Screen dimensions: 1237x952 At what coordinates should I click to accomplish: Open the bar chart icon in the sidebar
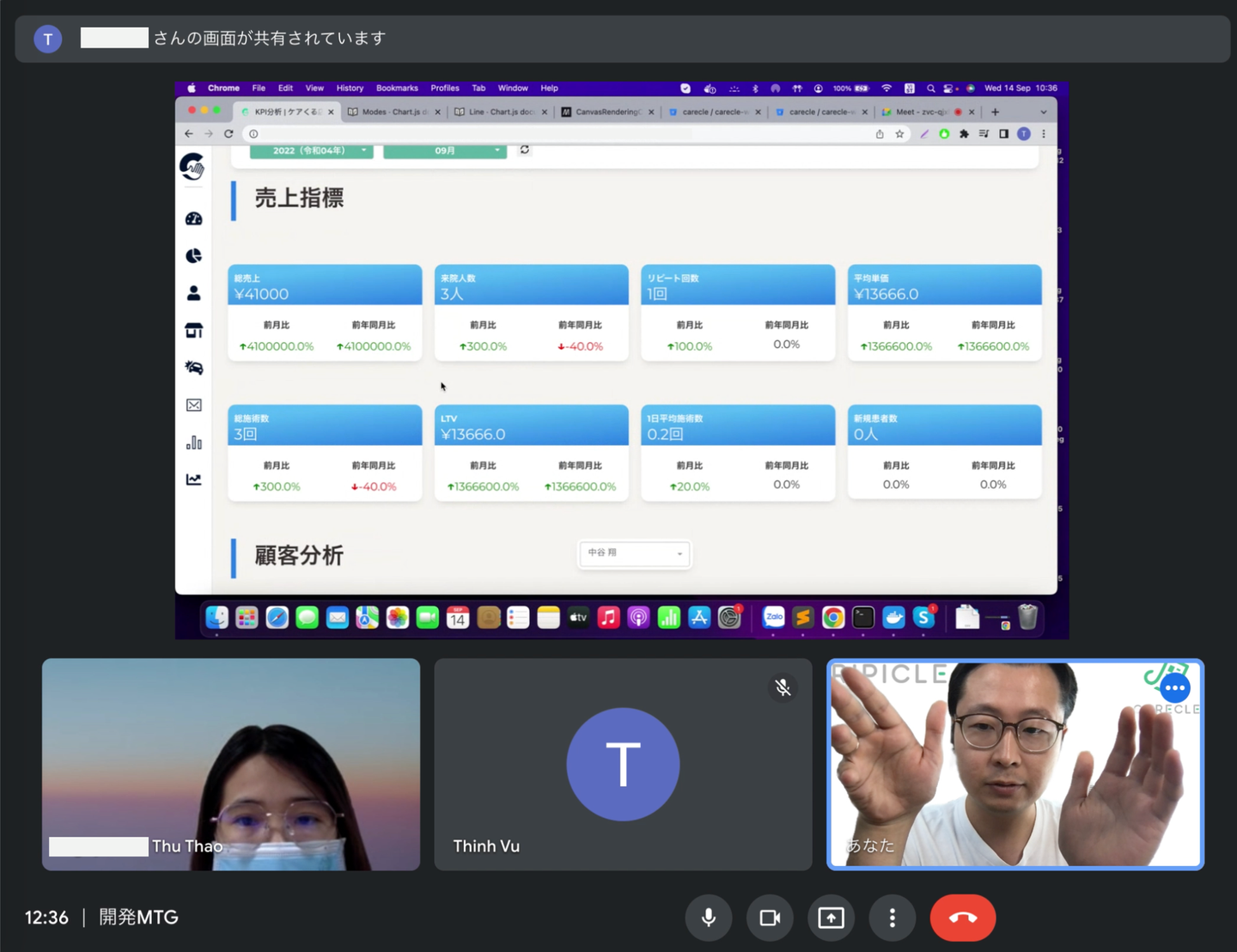pos(194,442)
